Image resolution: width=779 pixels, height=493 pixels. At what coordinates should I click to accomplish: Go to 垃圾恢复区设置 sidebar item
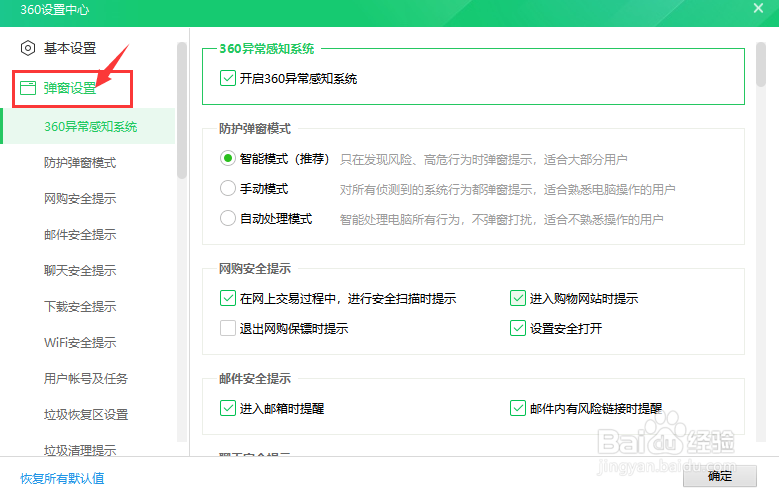pos(86,414)
